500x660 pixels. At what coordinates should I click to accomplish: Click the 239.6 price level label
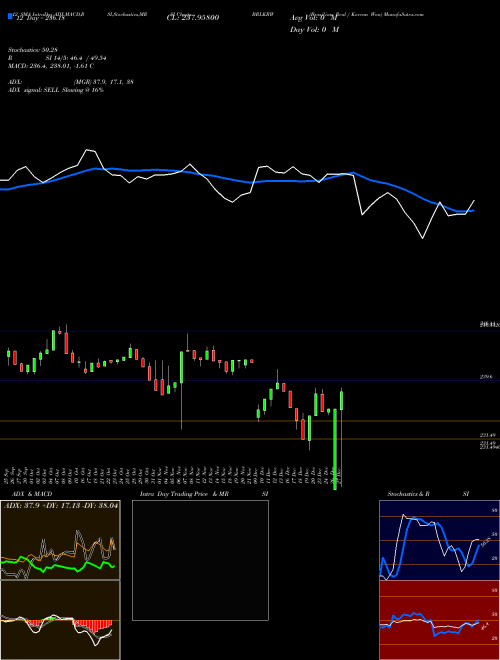[486, 377]
